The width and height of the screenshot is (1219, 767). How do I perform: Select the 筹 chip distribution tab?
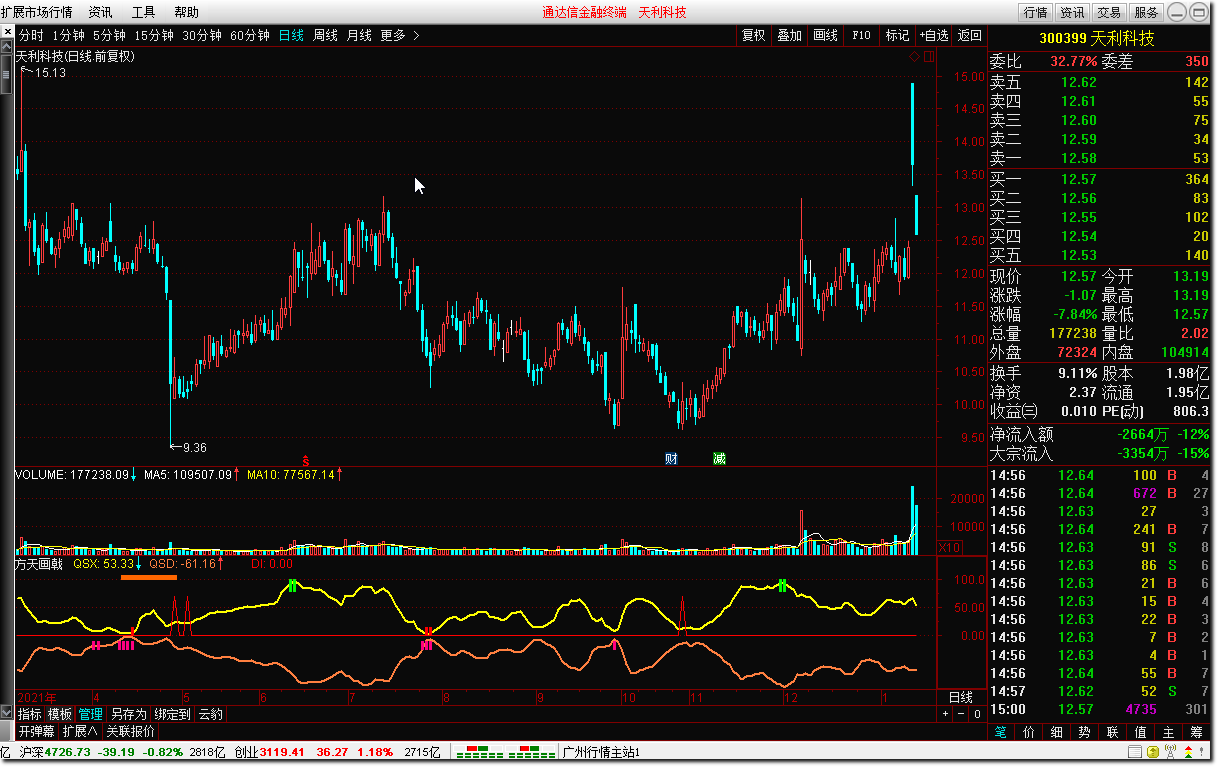tap(1197, 732)
